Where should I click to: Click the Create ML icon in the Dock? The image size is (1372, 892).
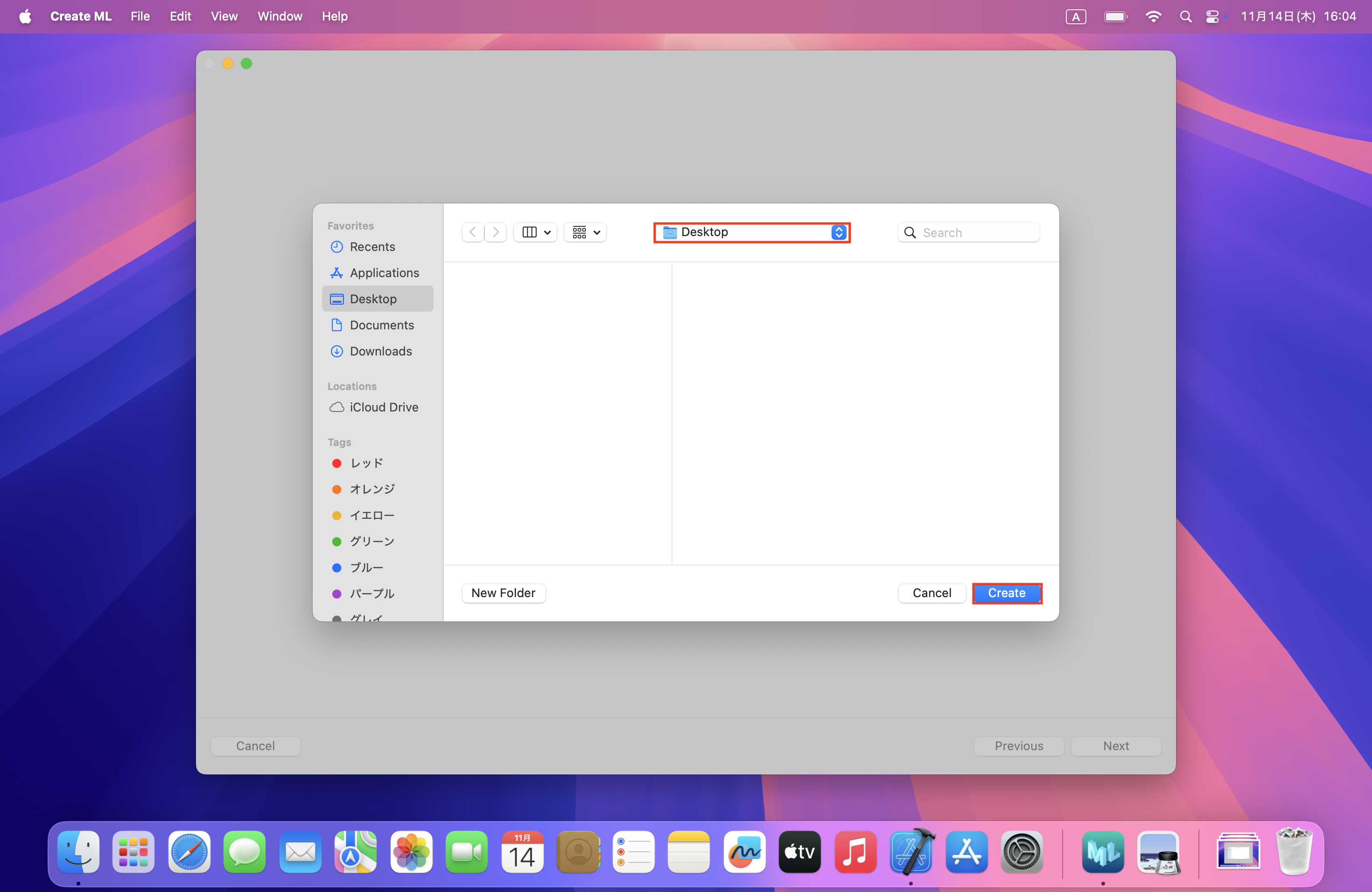coord(1102,852)
